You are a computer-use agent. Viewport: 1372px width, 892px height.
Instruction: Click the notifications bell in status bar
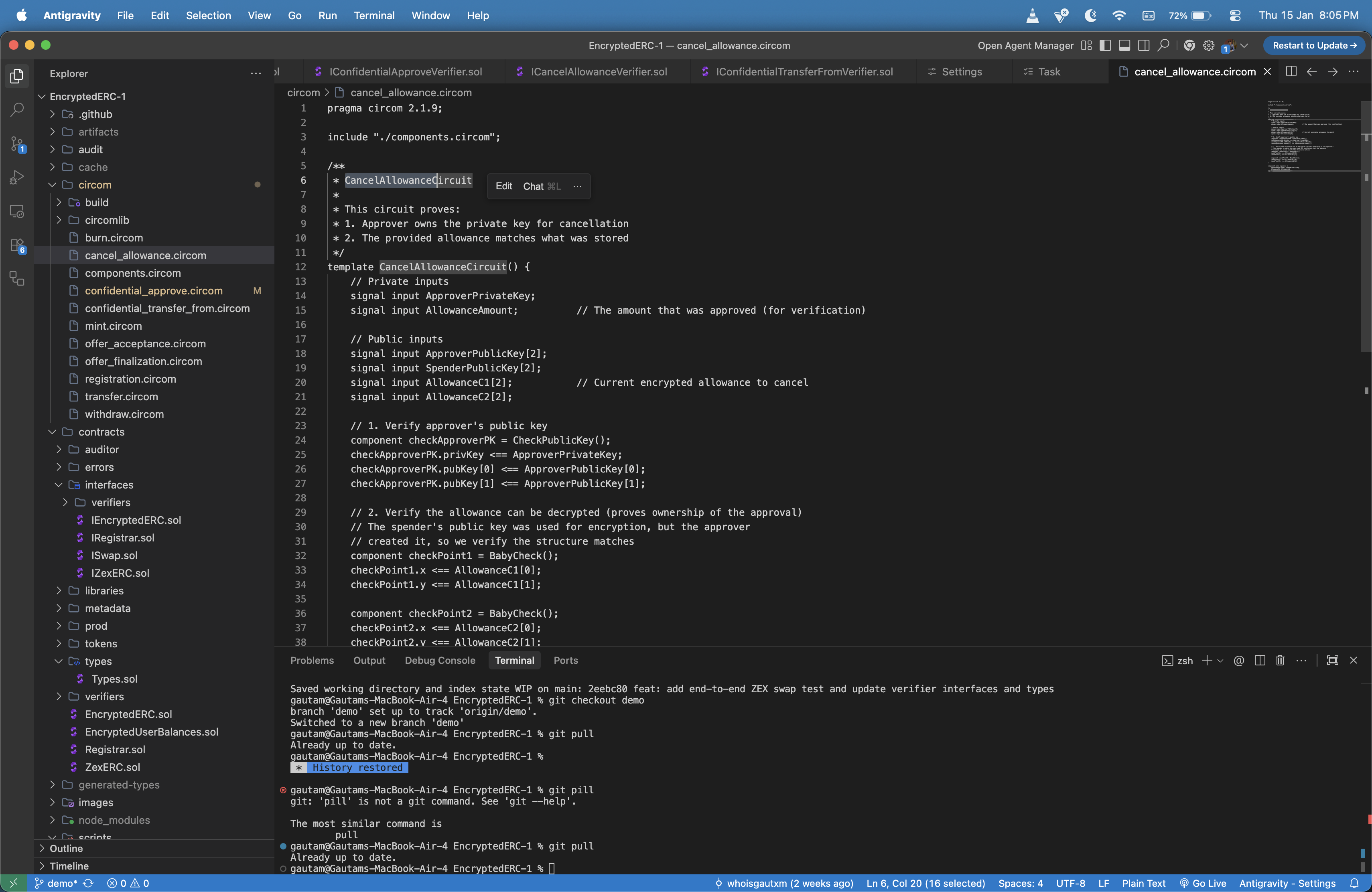pos(1354,883)
